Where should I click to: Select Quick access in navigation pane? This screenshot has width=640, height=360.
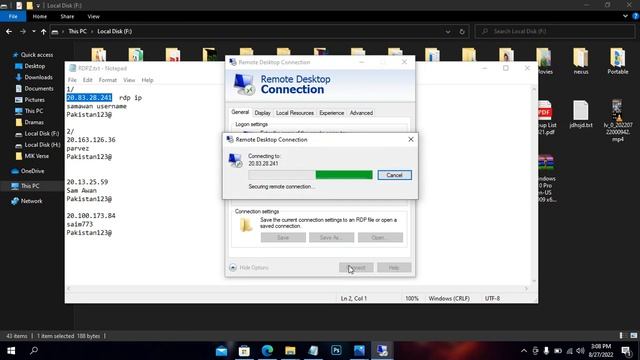pyautogui.click(x=33, y=55)
